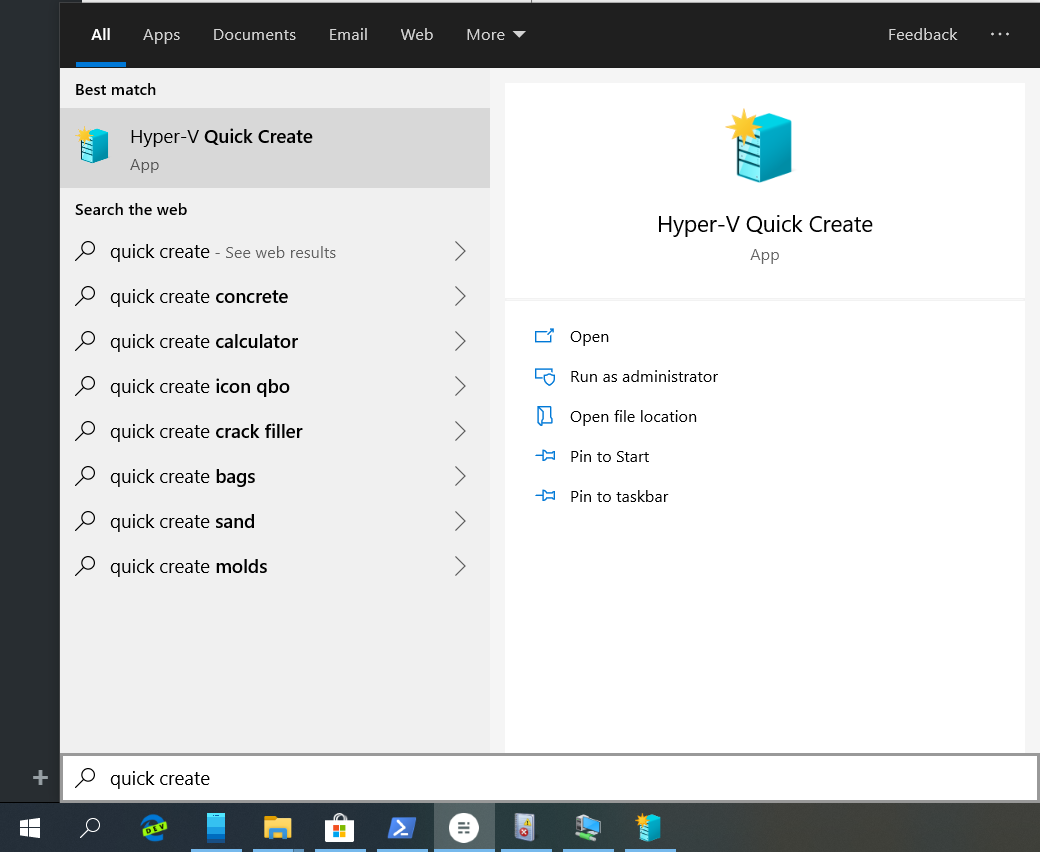
Task: Click magnifier icon beside quick create molds
Action: [86, 566]
